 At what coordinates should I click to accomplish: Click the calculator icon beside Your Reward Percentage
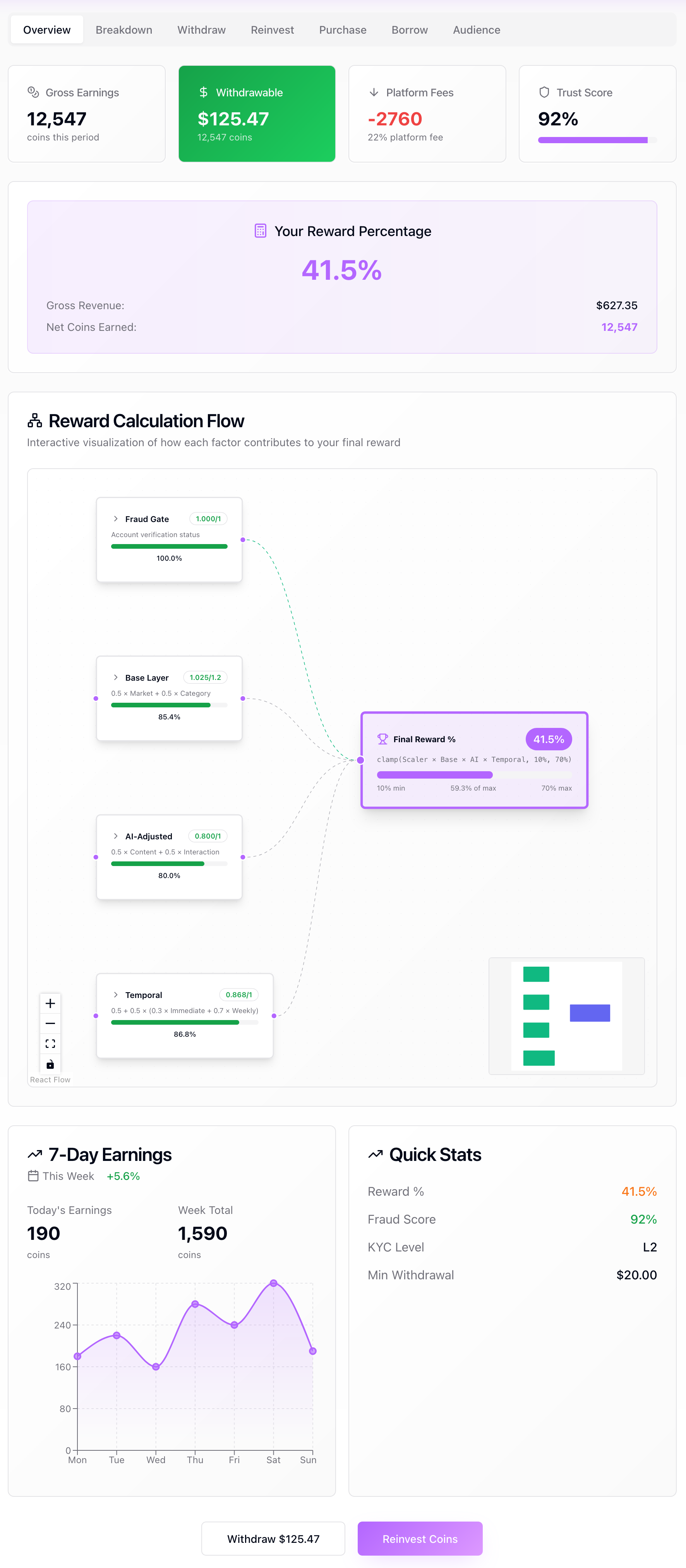[261, 231]
